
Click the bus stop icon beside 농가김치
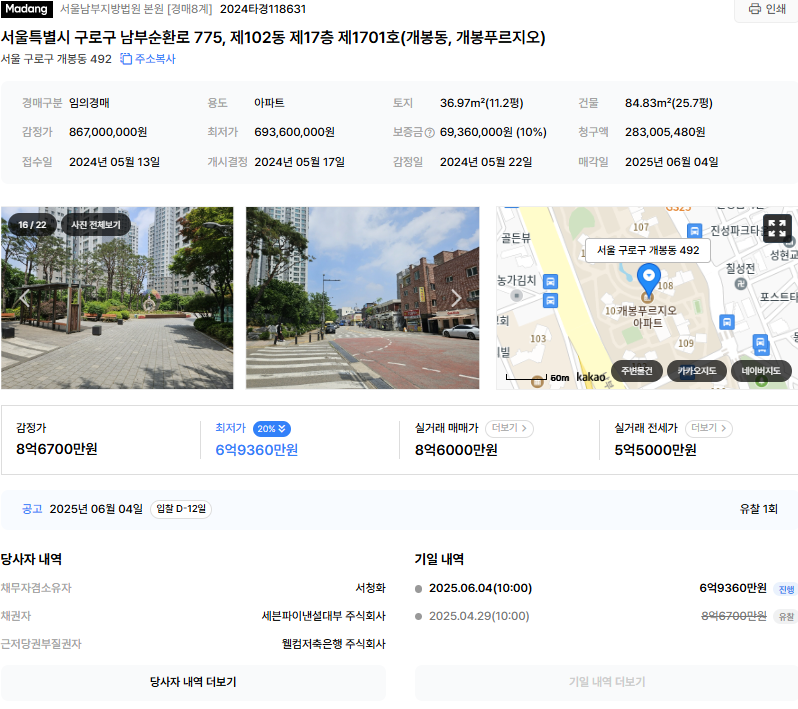pos(550,281)
